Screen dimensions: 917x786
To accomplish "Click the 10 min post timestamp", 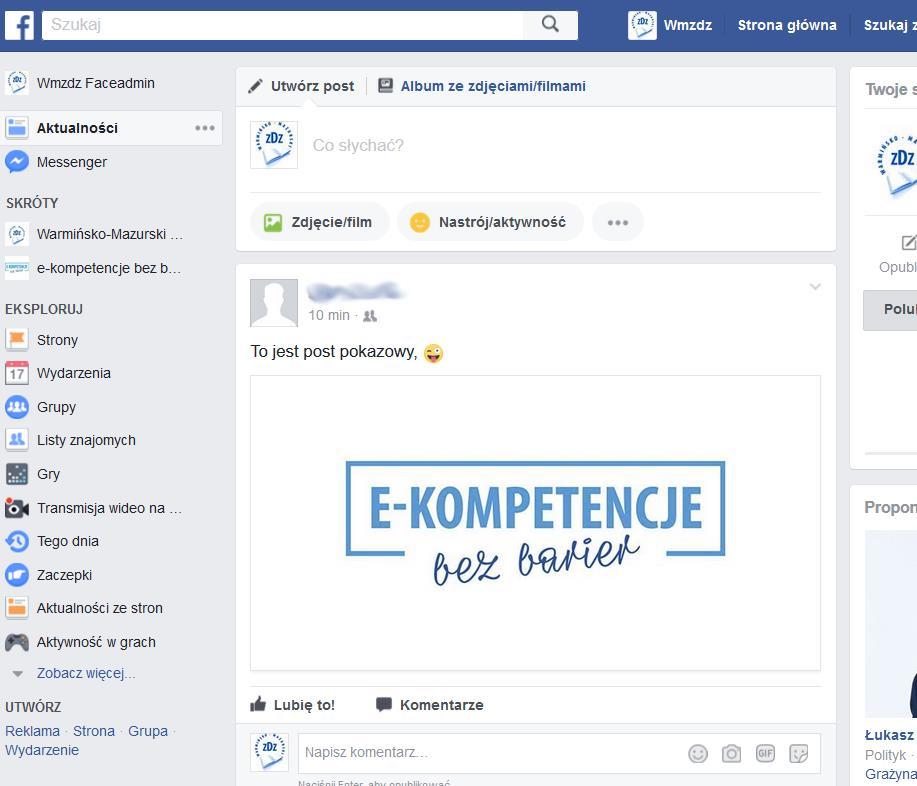I will click(x=329, y=316).
